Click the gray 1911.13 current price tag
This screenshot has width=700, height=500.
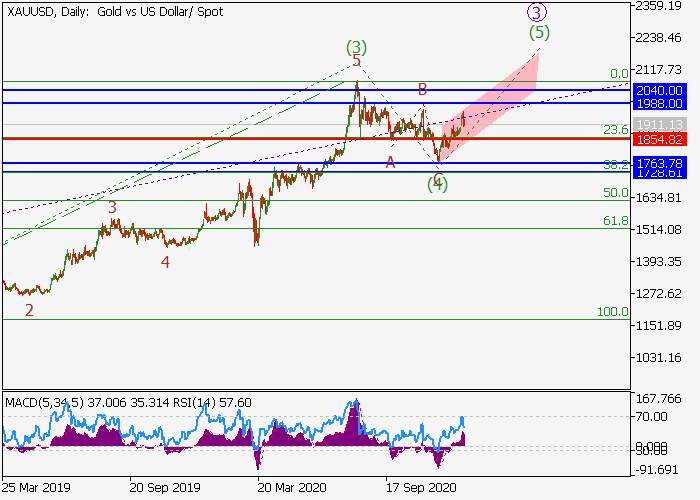click(x=659, y=125)
